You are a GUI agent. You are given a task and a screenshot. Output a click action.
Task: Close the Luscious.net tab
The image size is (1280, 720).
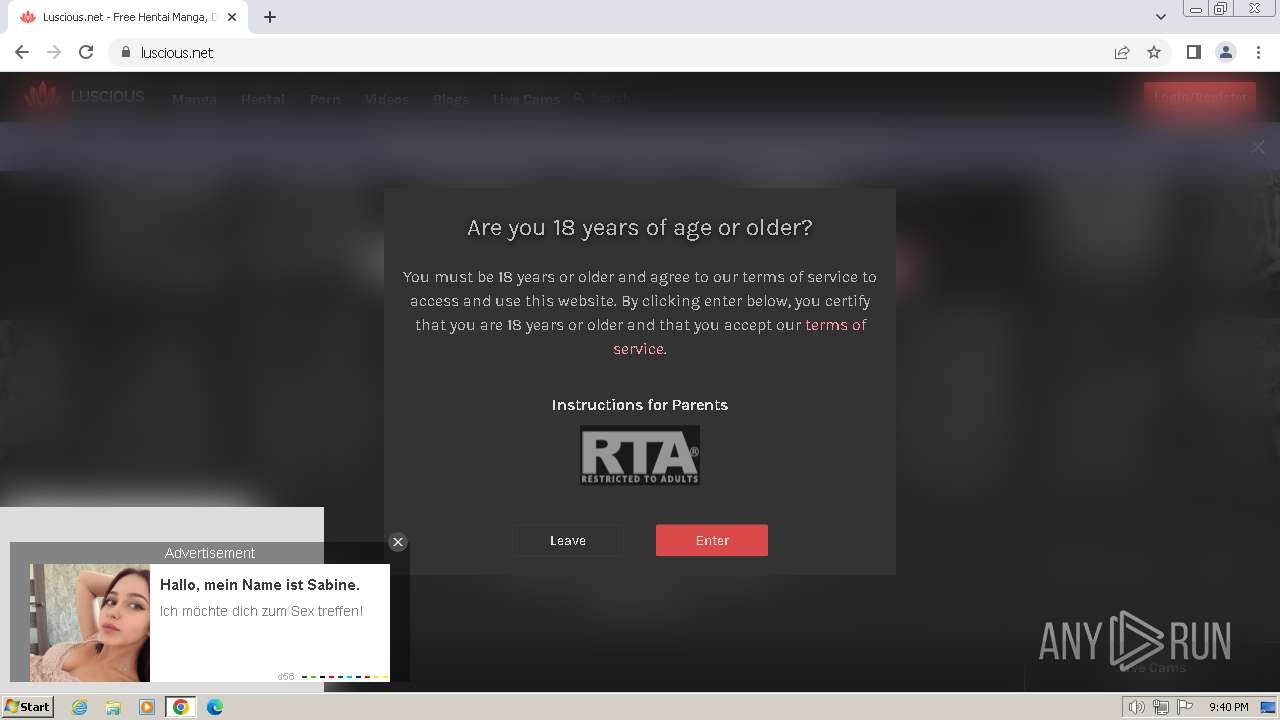click(232, 17)
